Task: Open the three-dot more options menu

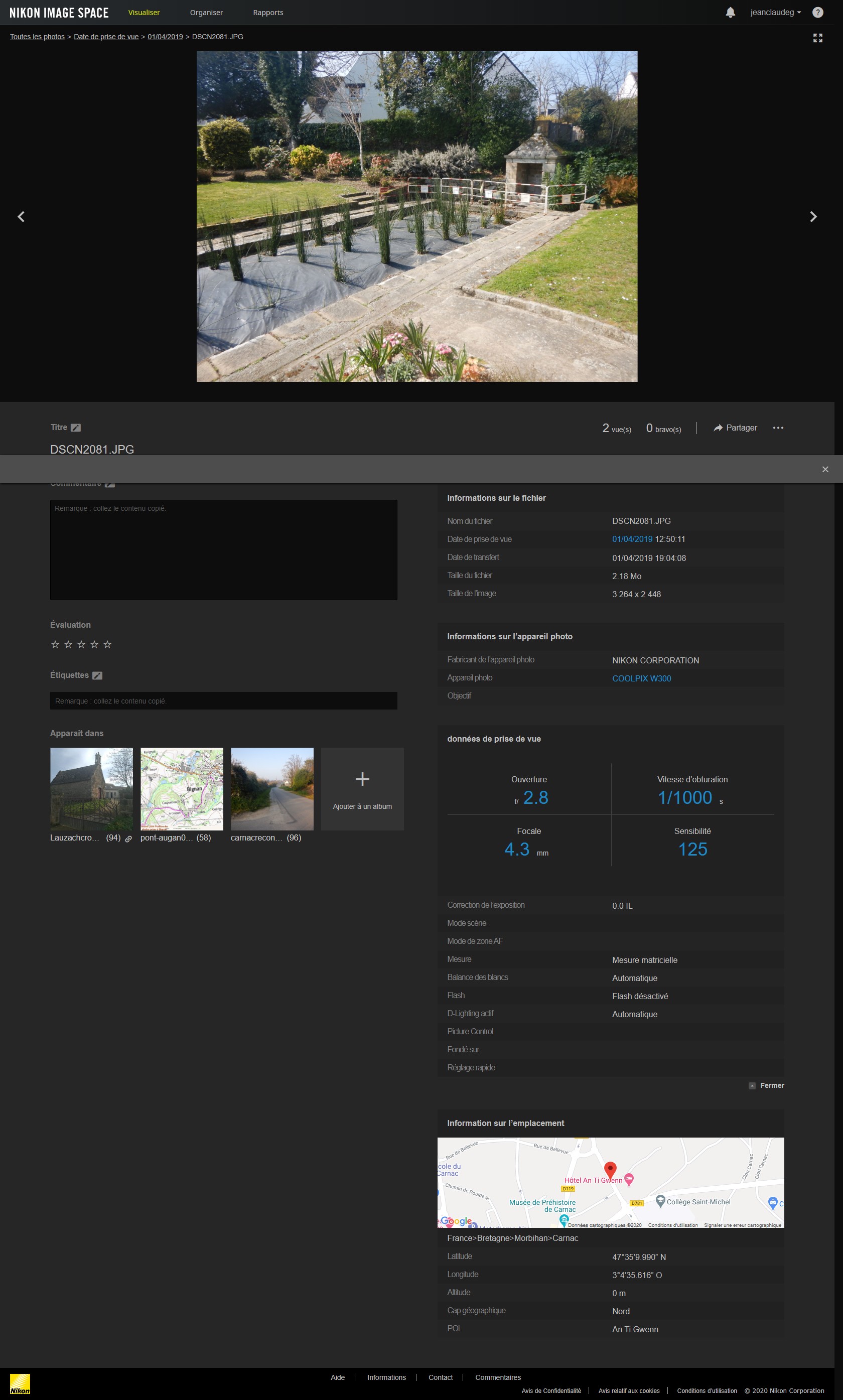Action: [778, 428]
